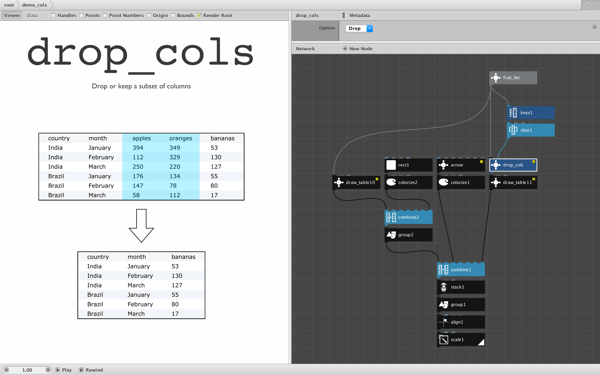600x375 pixels.
Task: Click the Rewind button label
Action: [94, 370]
